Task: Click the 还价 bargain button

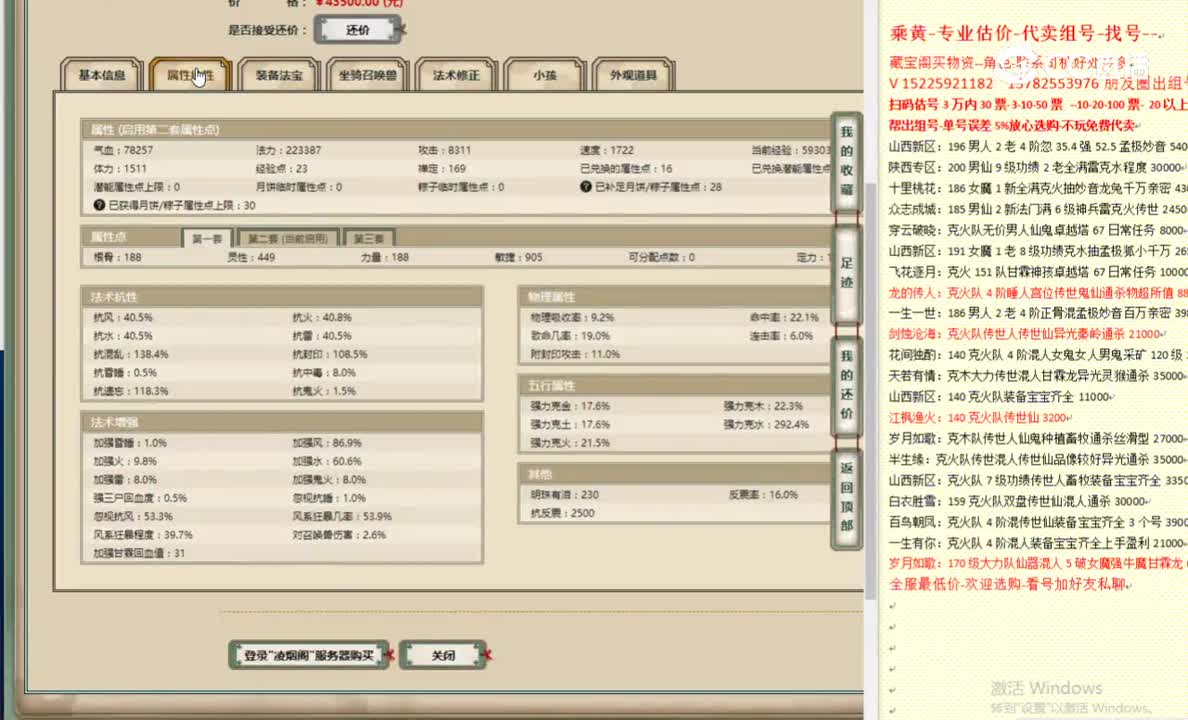Action: pyautogui.click(x=358, y=30)
